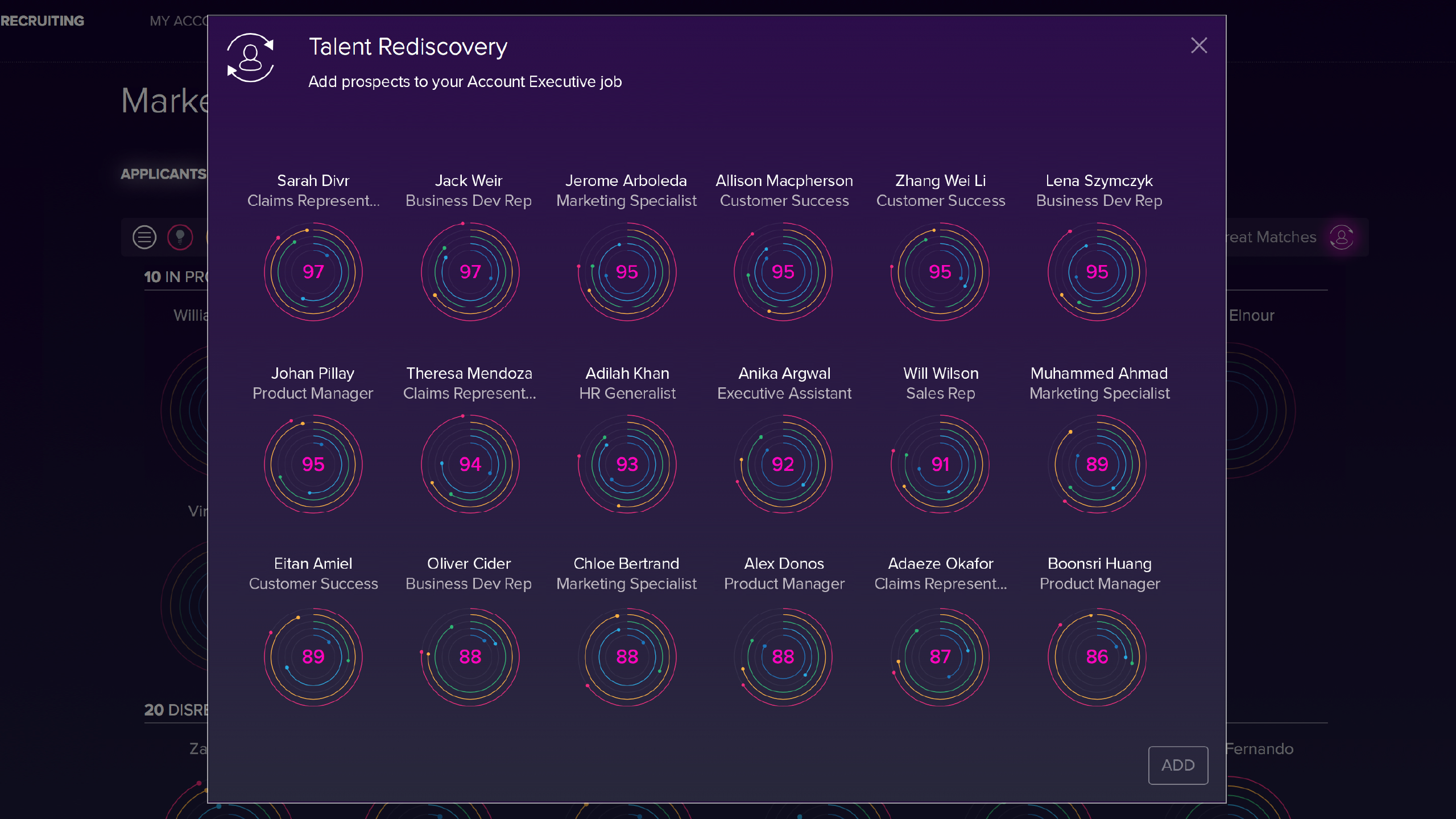Image resolution: width=1456 pixels, height=819 pixels.
Task: Select Theresa Mendoza's 94 score ring
Action: (470, 464)
